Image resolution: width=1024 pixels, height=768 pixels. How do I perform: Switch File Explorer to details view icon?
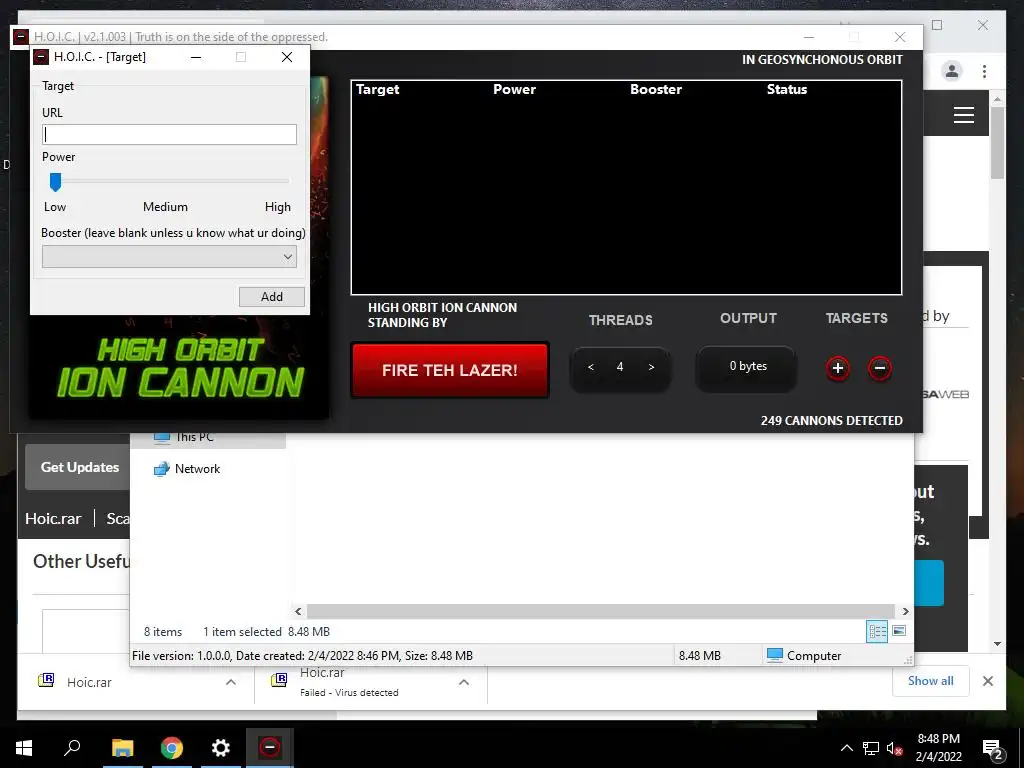click(x=877, y=631)
